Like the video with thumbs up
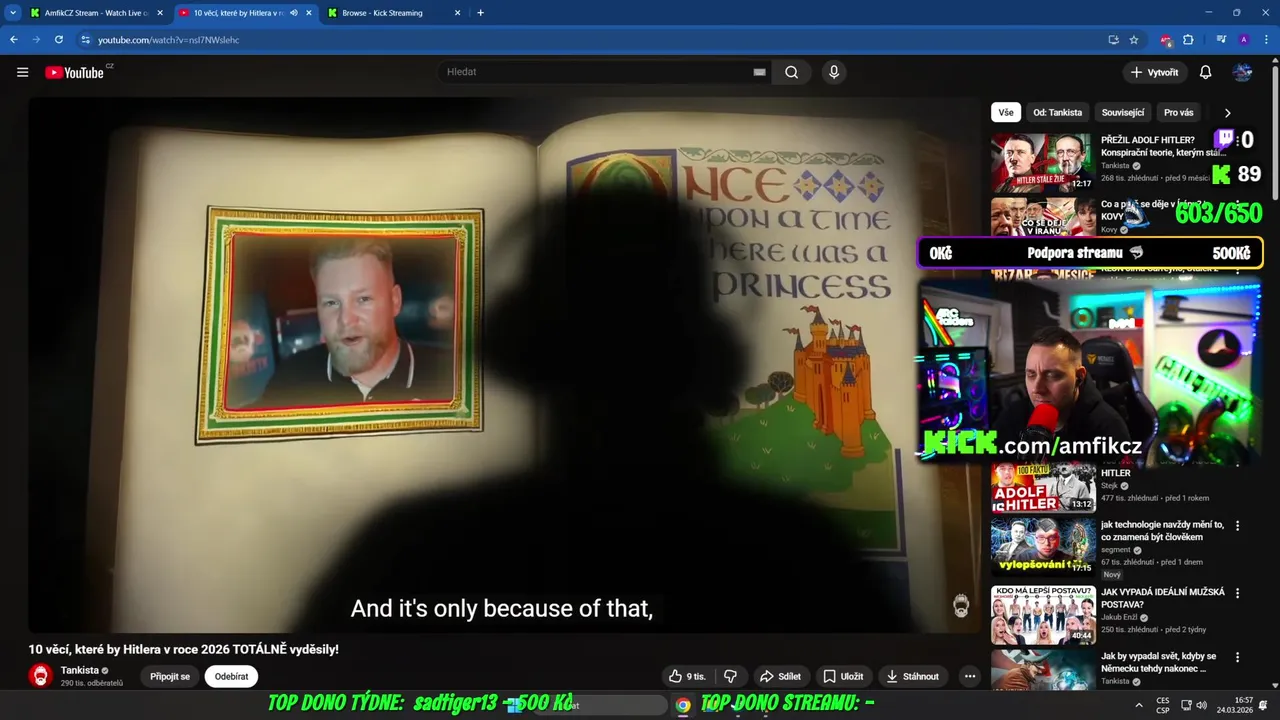The height and width of the screenshot is (720, 1280). point(687,676)
